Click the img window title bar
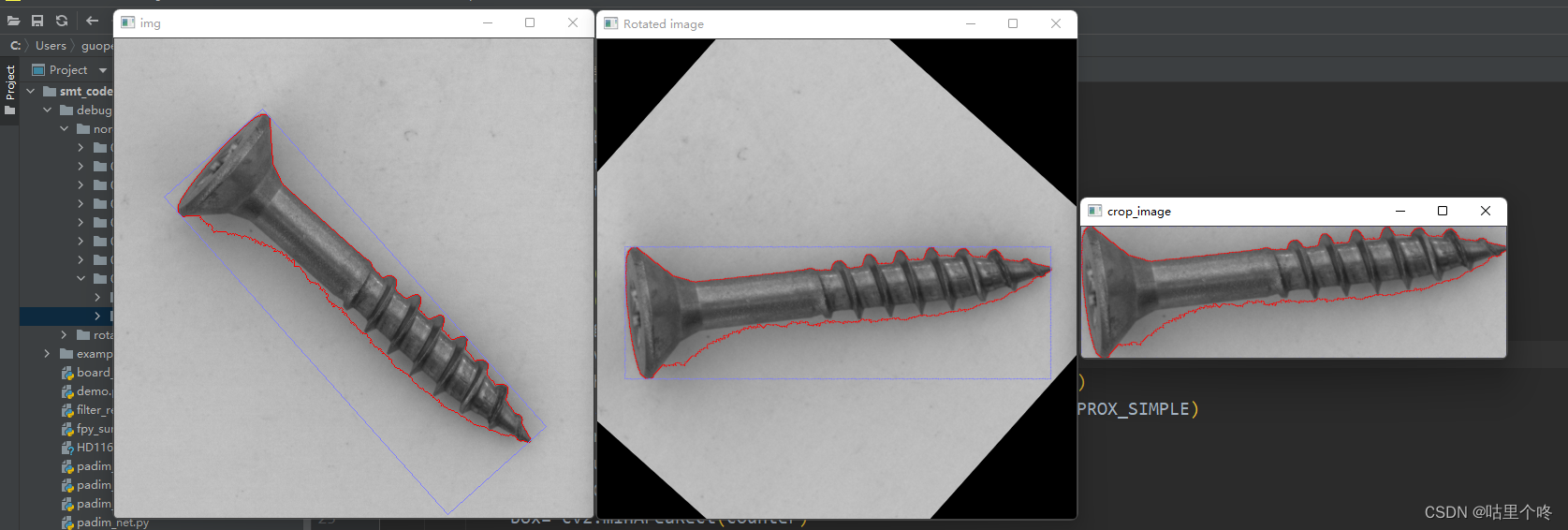 pyautogui.click(x=354, y=22)
